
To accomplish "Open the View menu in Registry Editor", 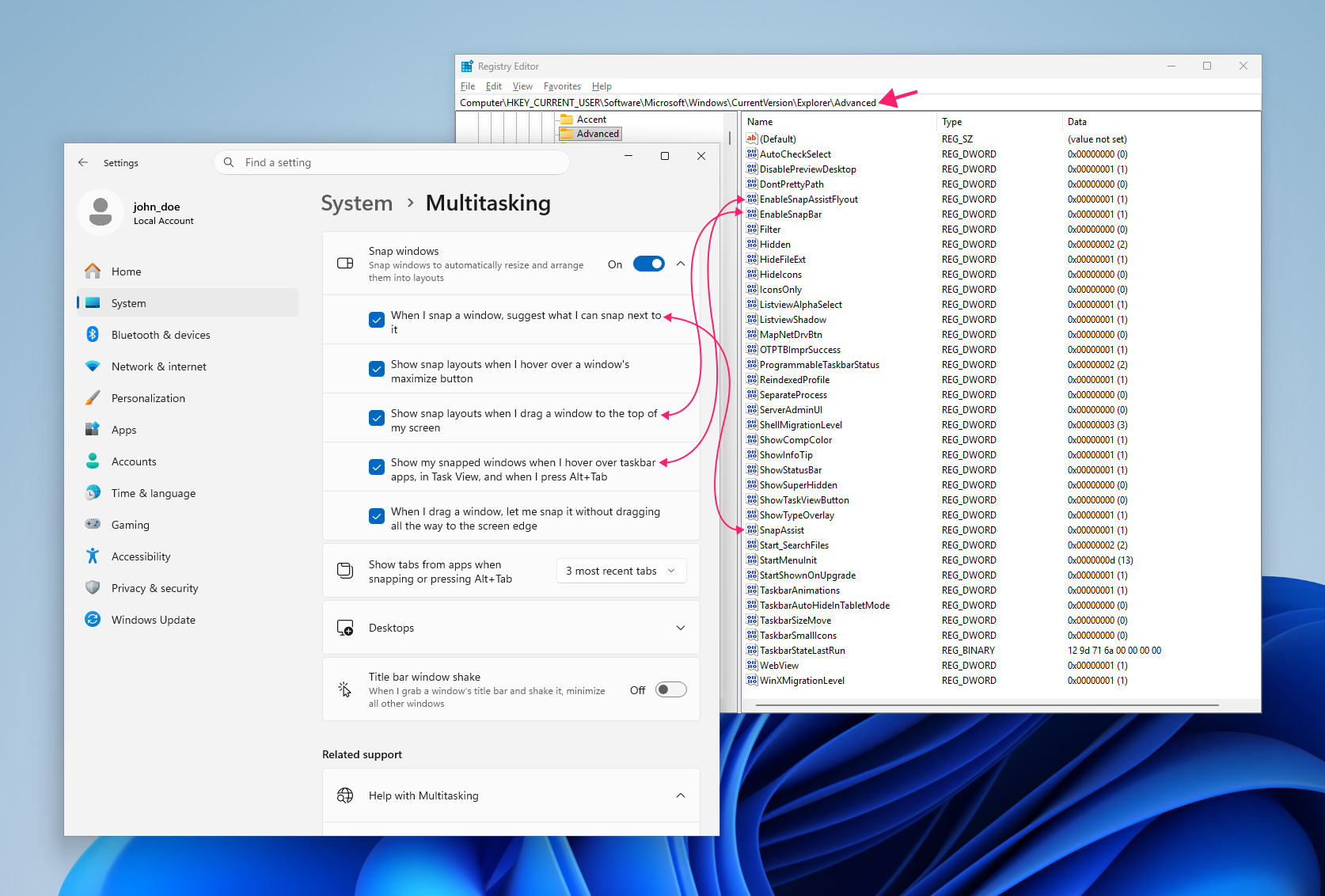I will [x=522, y=86].
